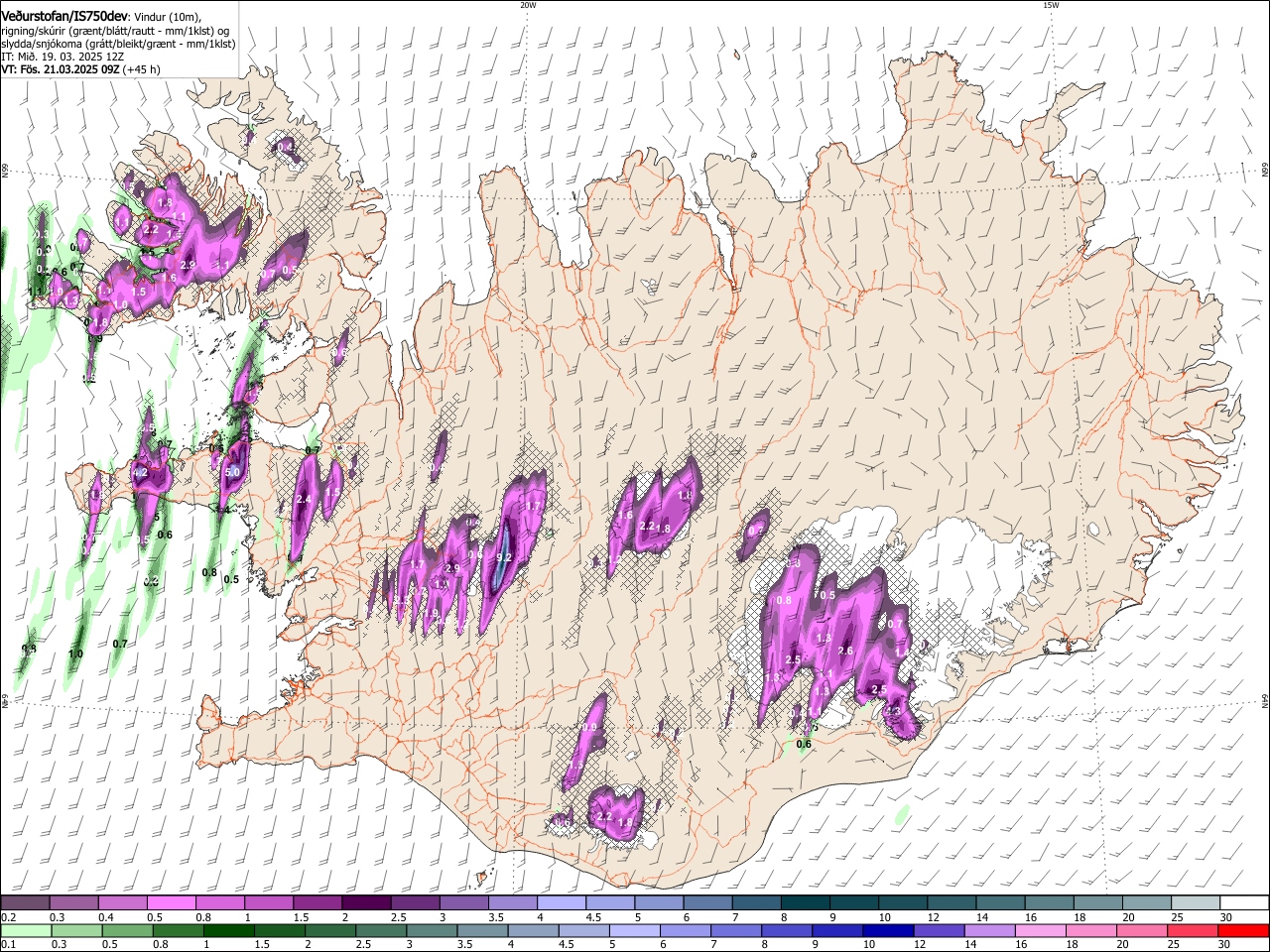The width and height of the screenshot is (1270, 952).
Task: Click the palest green first swatch in lower legend row
Action: click(25, 931)
